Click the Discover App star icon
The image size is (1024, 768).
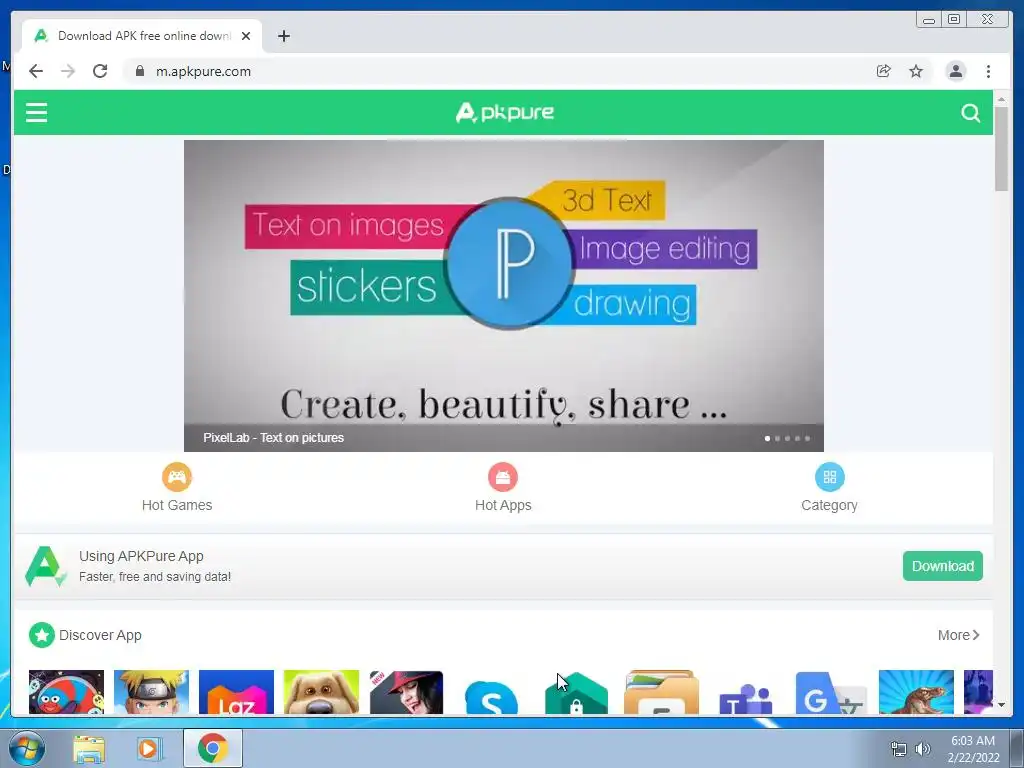pos(42,635)
